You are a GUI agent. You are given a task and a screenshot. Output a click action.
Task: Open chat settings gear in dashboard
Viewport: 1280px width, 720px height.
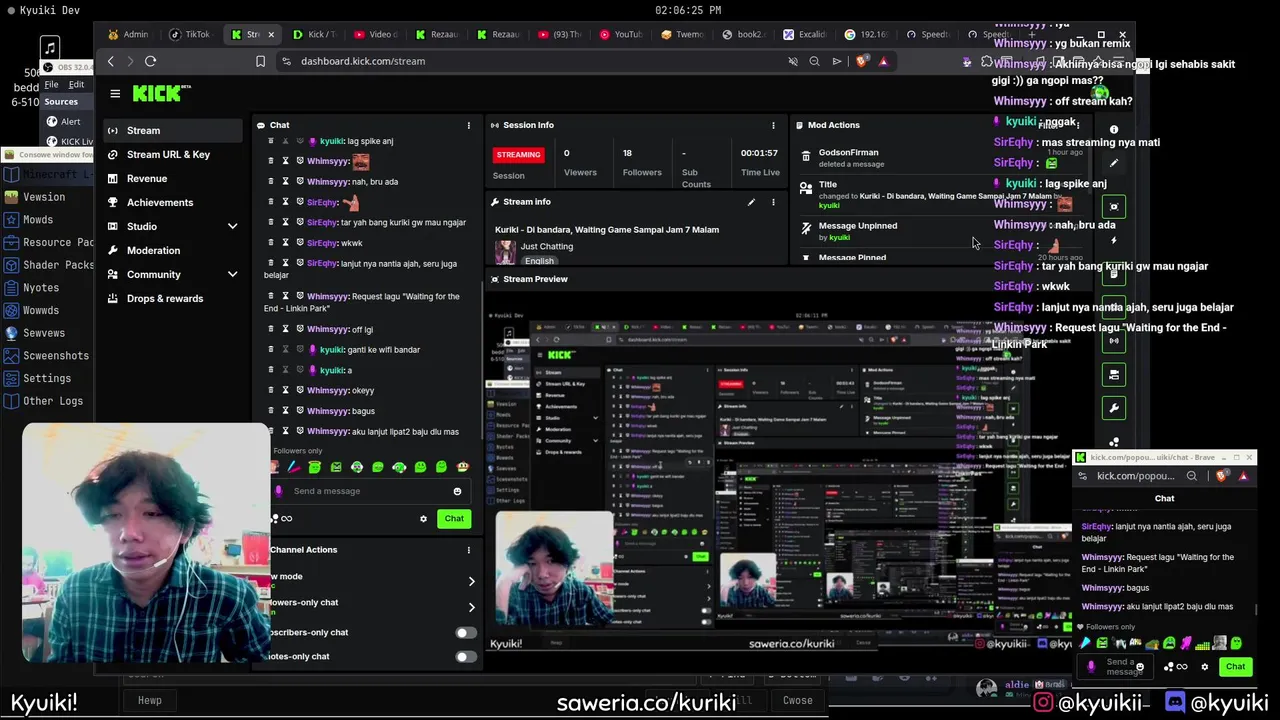click(423, 518)
